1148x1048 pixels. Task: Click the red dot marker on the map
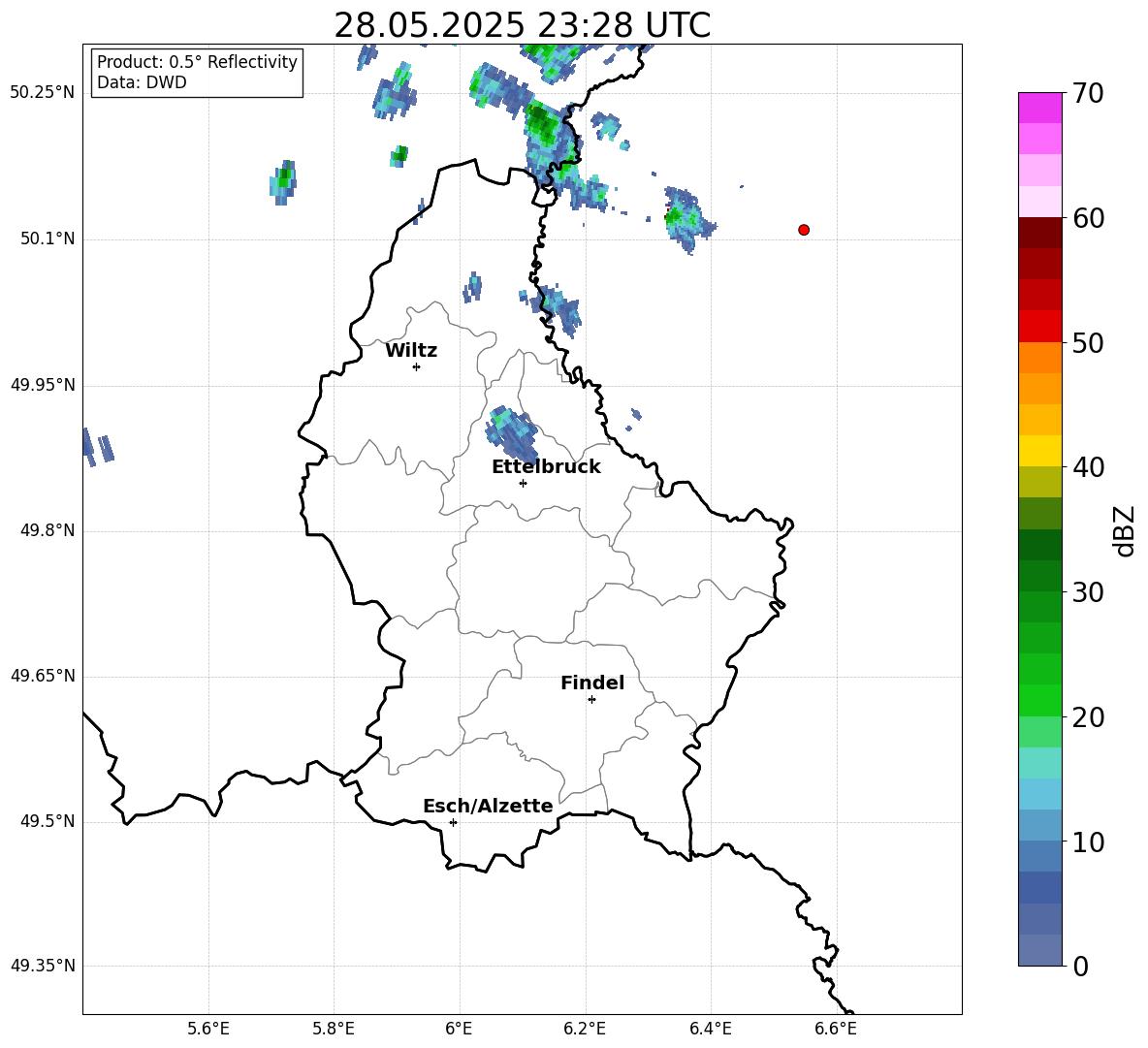(x=803, y=230)
